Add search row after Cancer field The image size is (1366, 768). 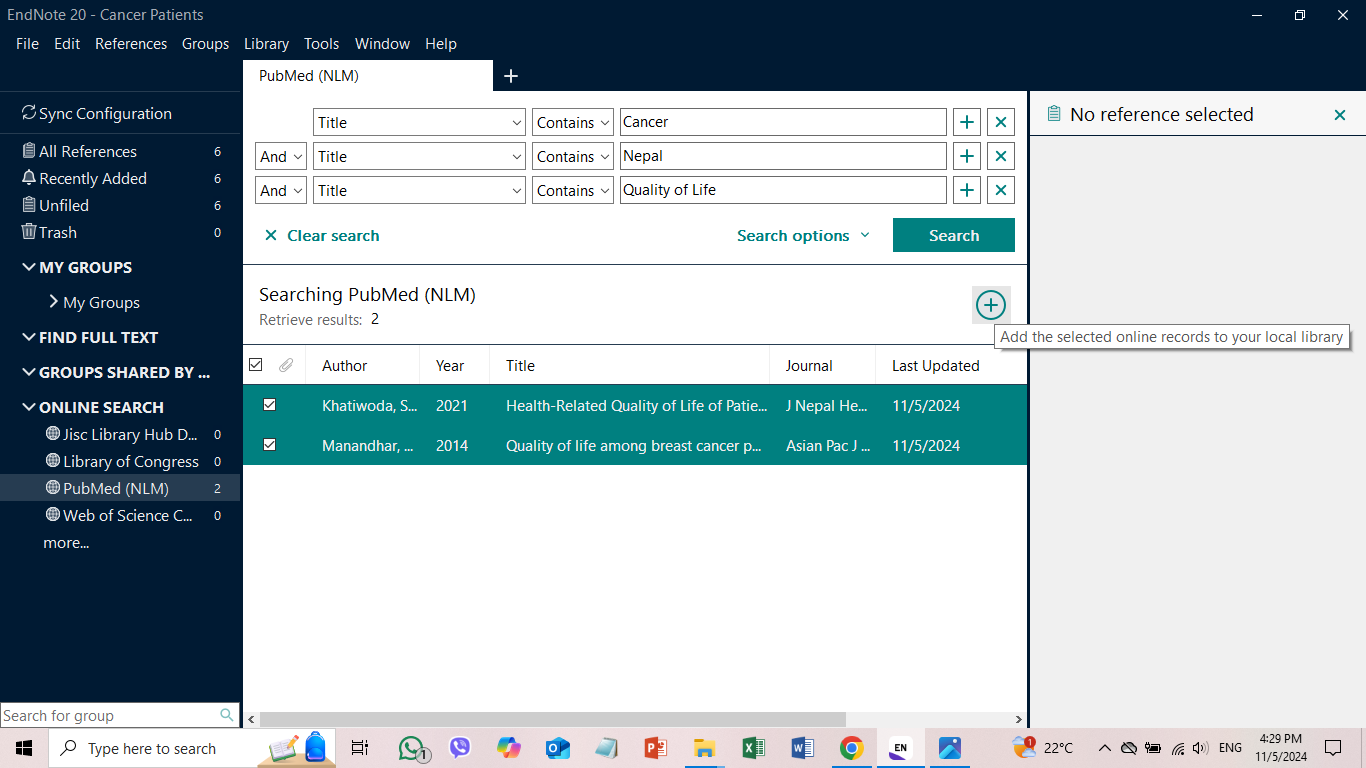click(967, 122)
